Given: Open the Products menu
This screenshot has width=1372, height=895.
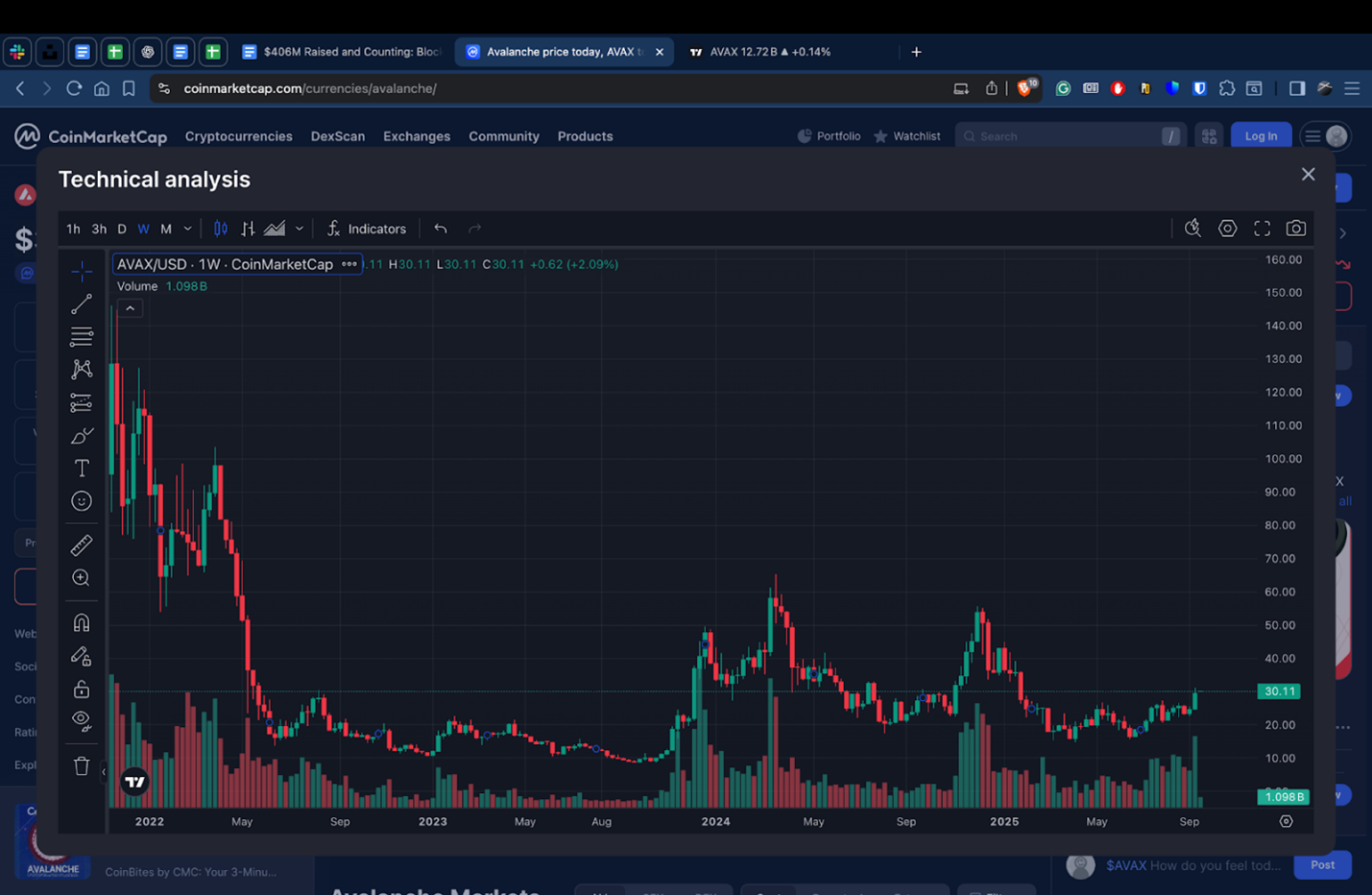Looking at the screenshot, I should tap(585, 136).
